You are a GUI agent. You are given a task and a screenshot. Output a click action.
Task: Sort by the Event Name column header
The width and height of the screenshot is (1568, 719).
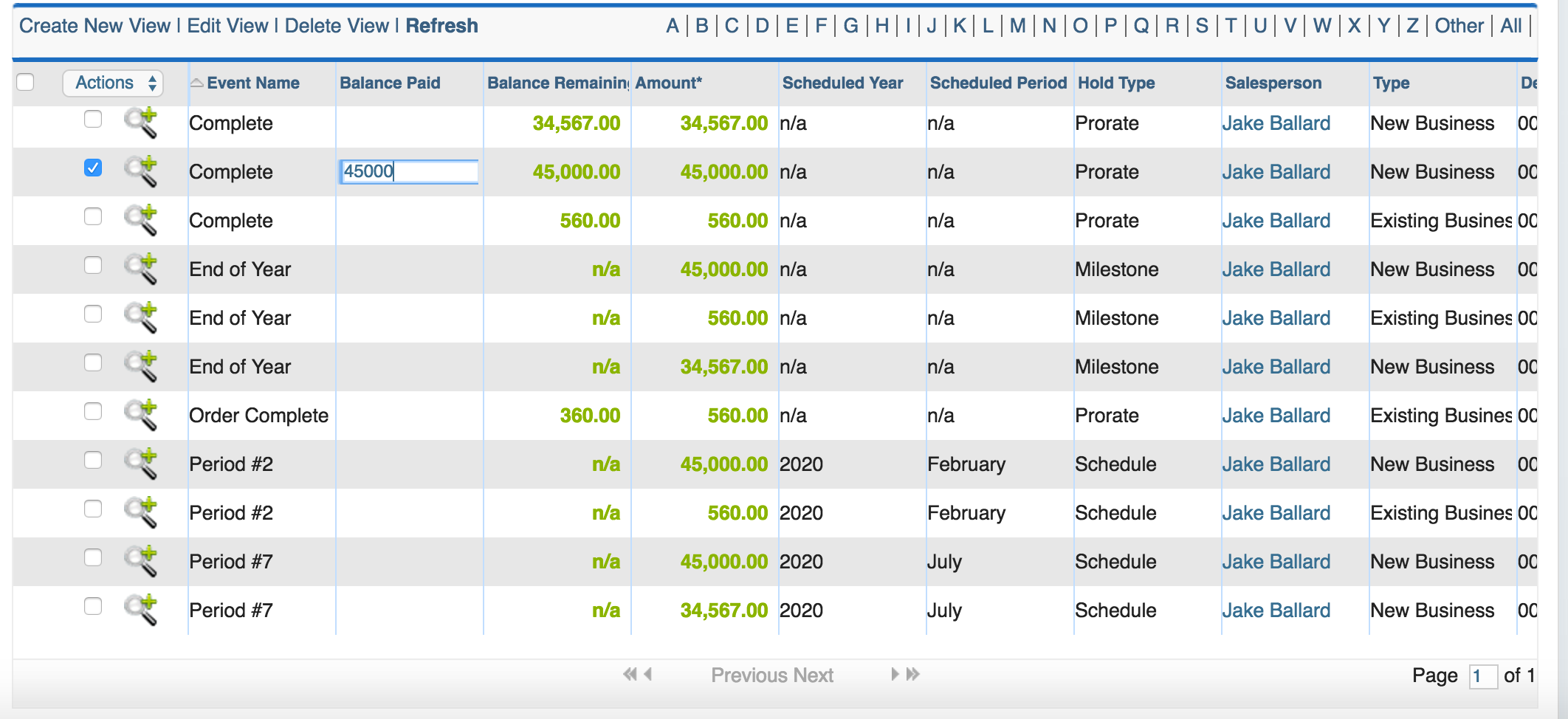point(253,83)
